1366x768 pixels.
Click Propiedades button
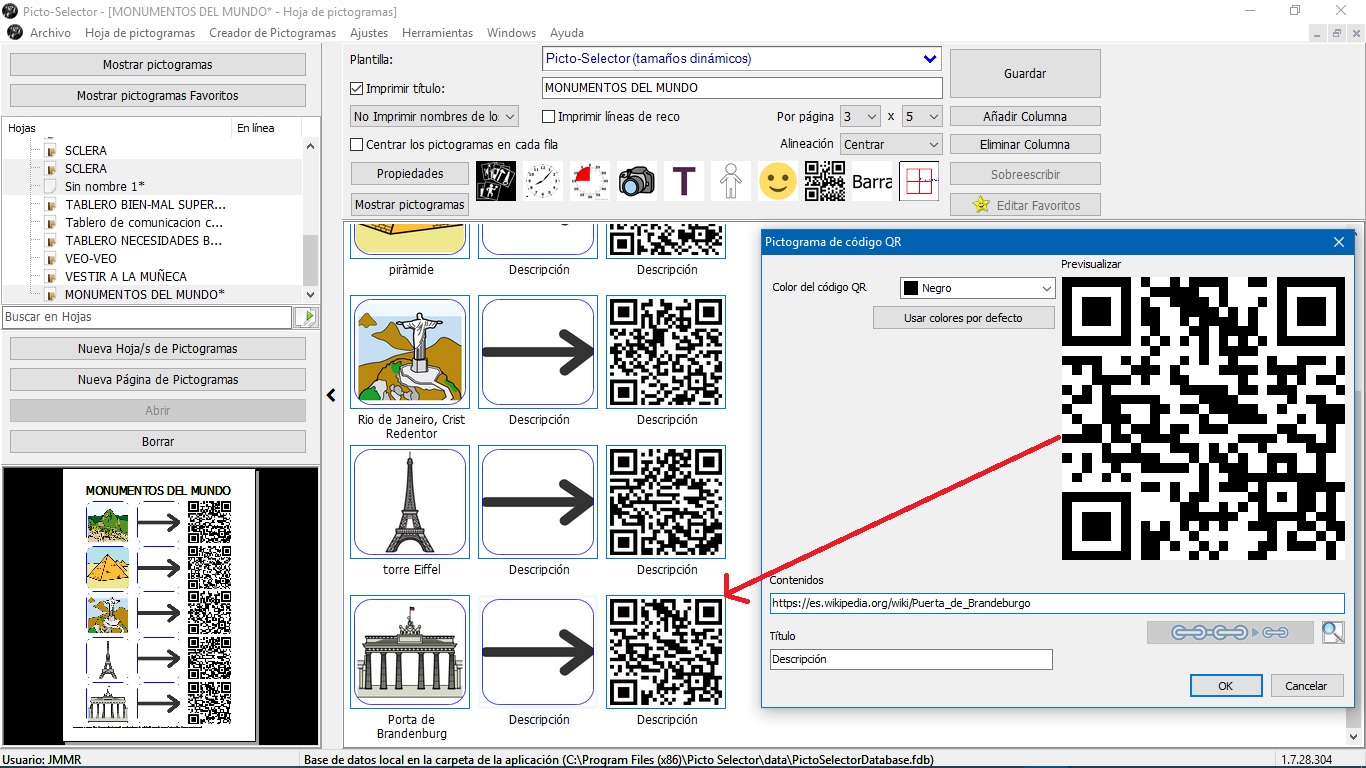[410, 173]
